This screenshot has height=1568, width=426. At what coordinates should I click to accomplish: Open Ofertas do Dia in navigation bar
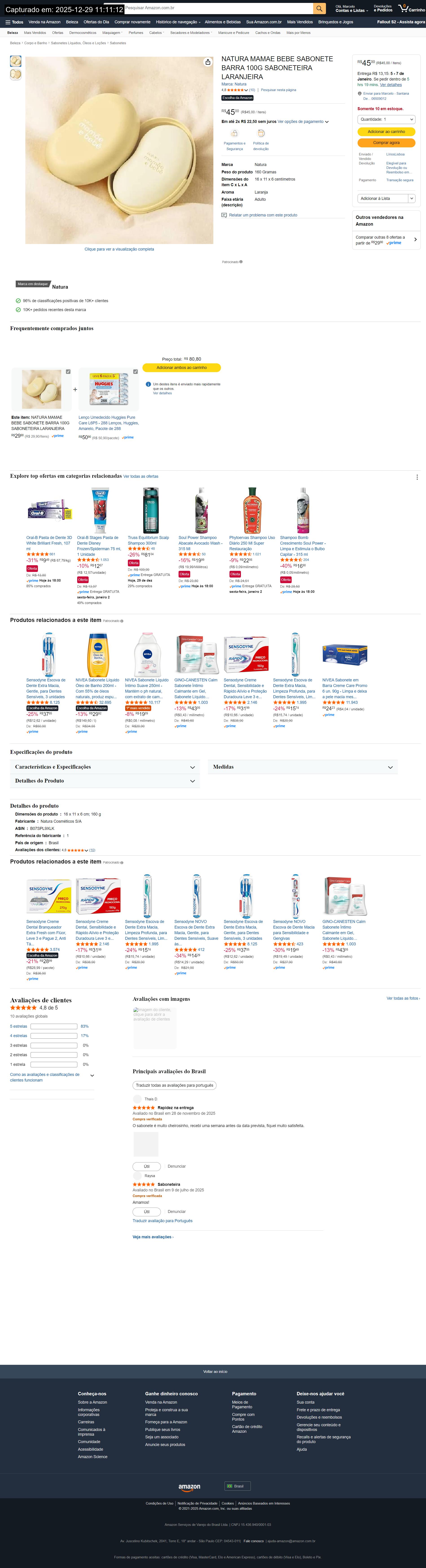[x=96, y=22]
